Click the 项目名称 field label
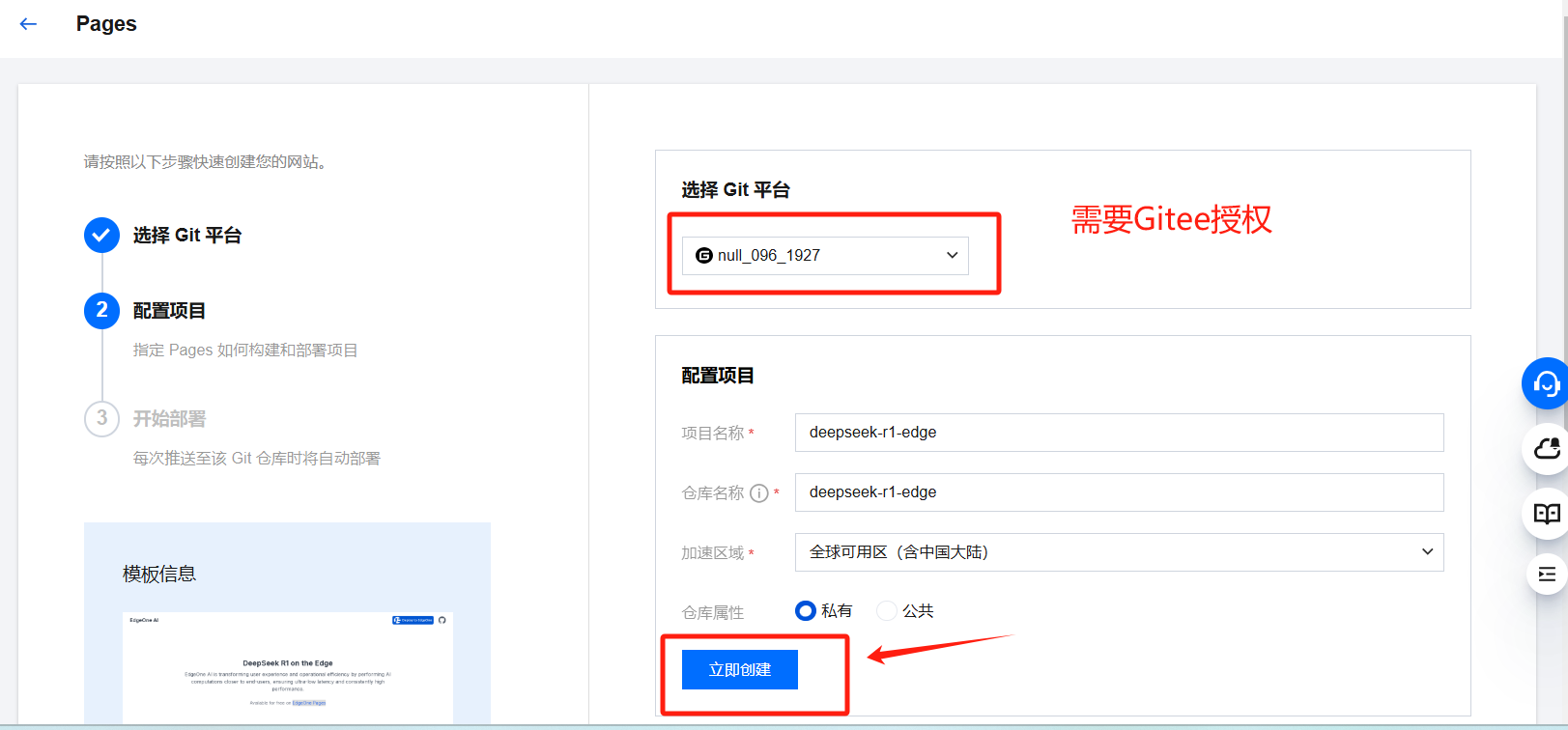1568x730 pixels. (713, 434)
